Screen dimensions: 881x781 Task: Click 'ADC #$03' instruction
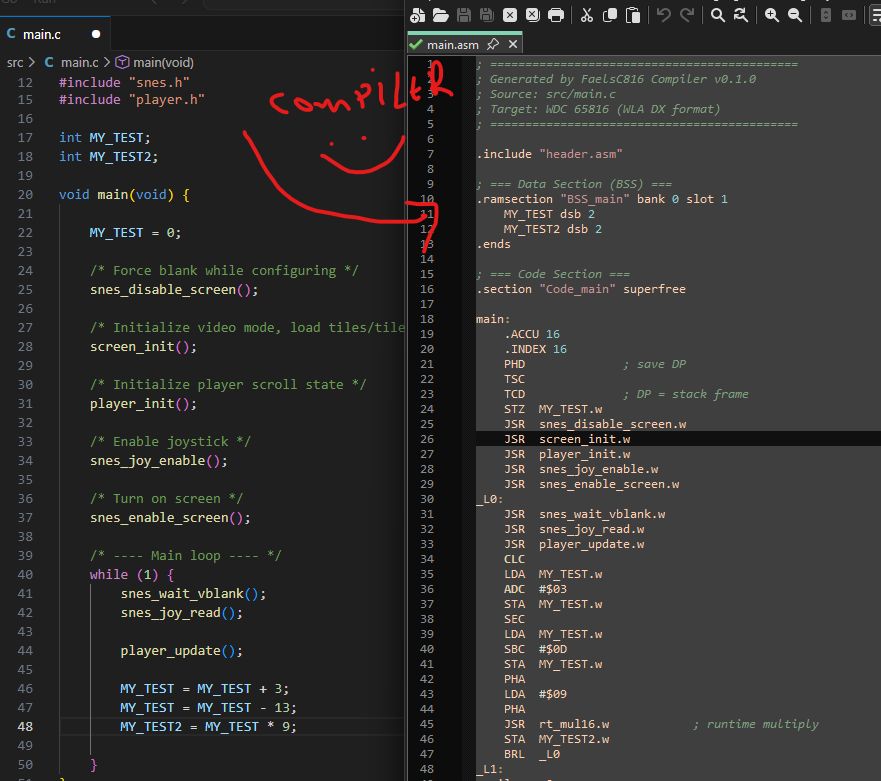click(535, 589)
